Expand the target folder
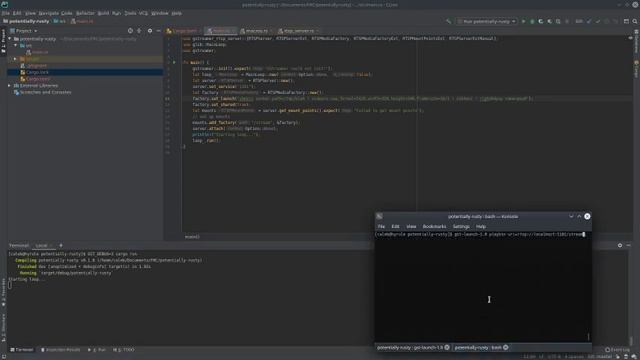Image resolution: width=640 pixels, height=360 pixels. point(16,59)
